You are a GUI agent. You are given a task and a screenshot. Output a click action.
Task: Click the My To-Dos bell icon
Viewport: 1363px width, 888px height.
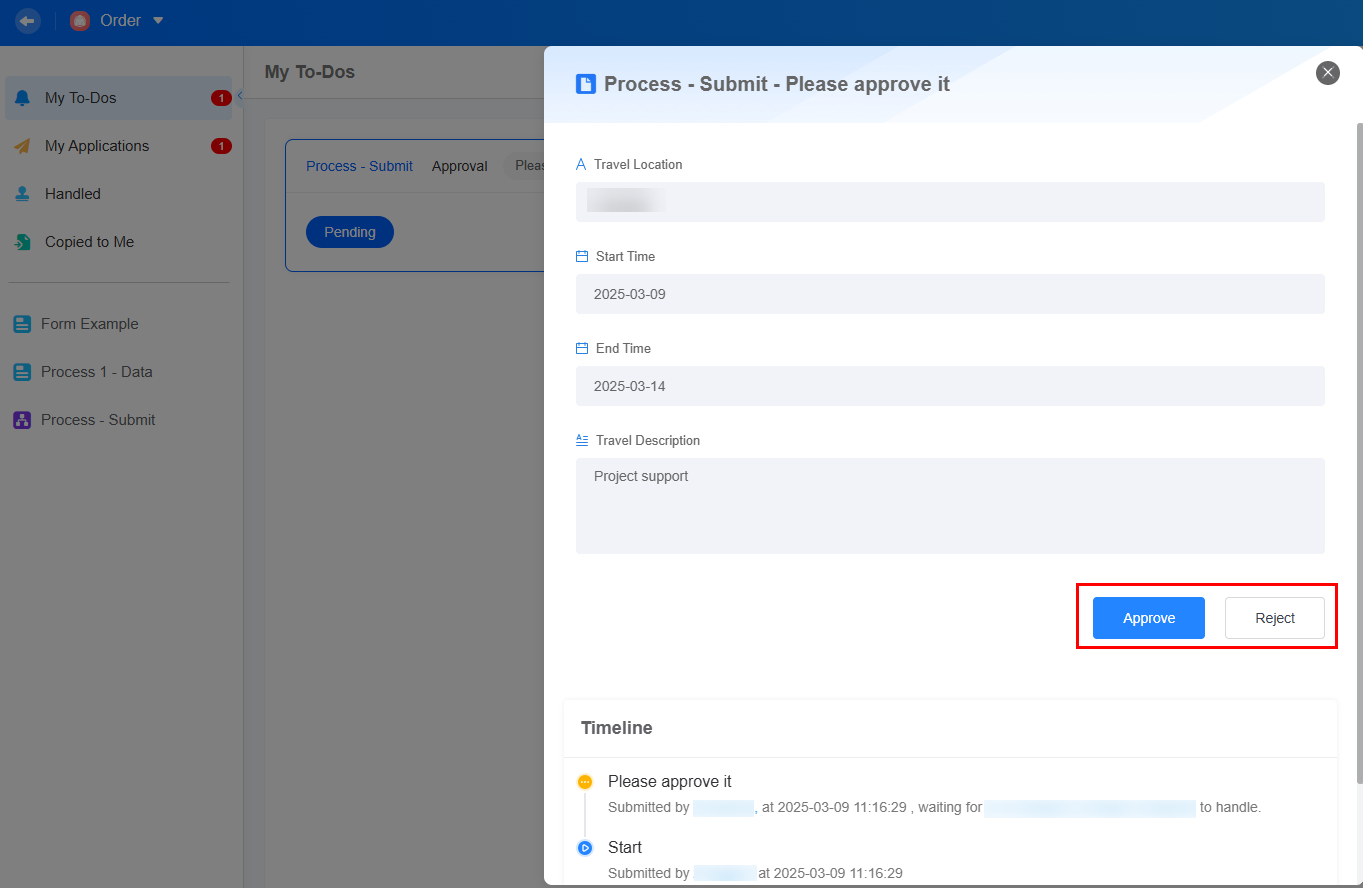click(22, 98)
